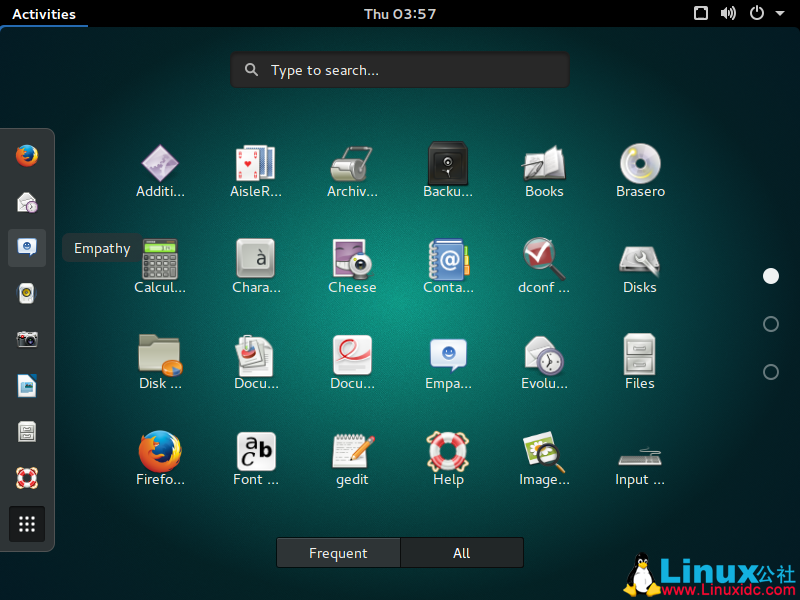The width and height of the screenshot is (800, 600).
Task: Open Evolution mail in app grid
Action: [544, 355]
